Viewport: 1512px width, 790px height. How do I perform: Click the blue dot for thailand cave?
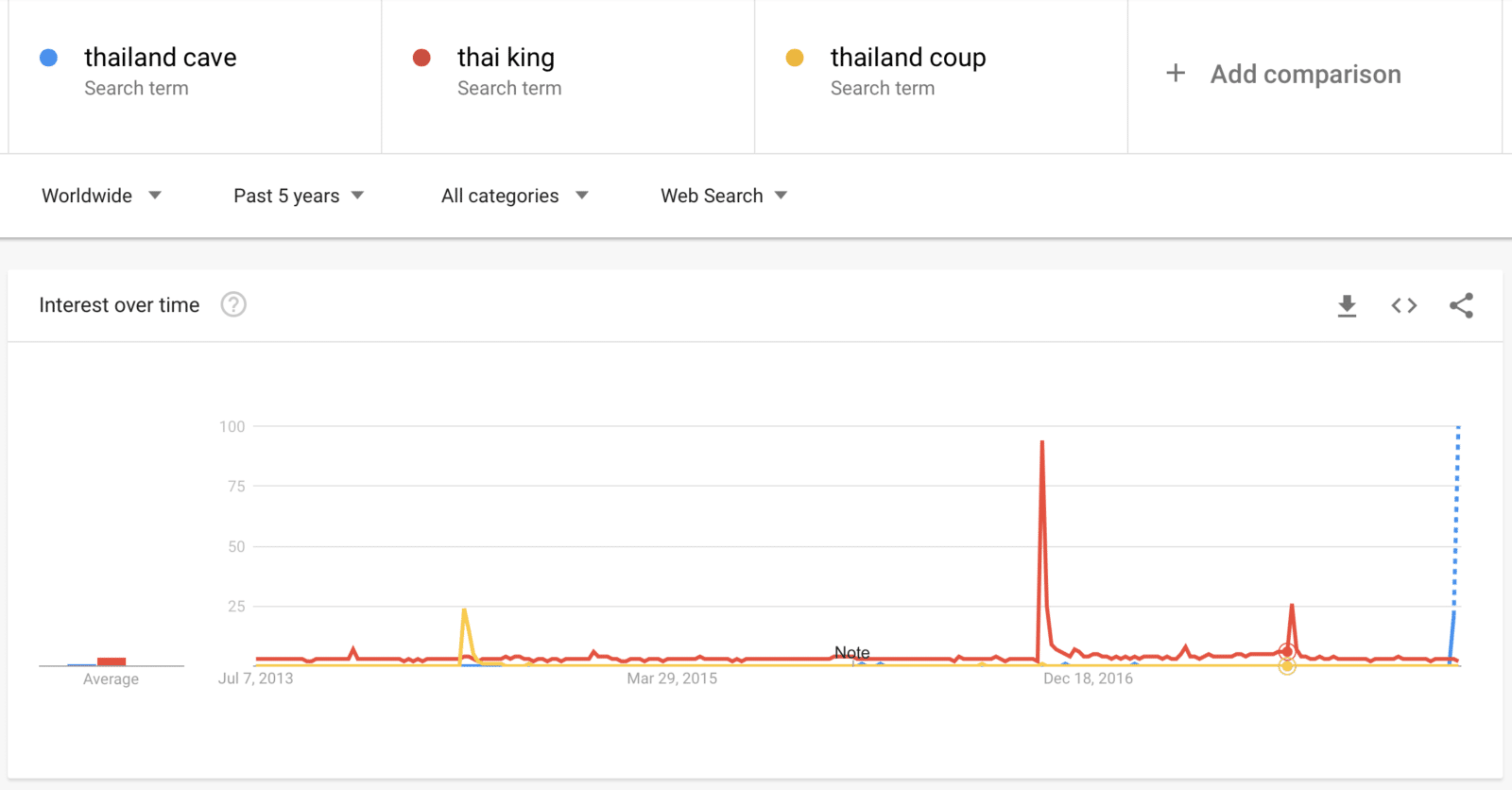(48, 58)
